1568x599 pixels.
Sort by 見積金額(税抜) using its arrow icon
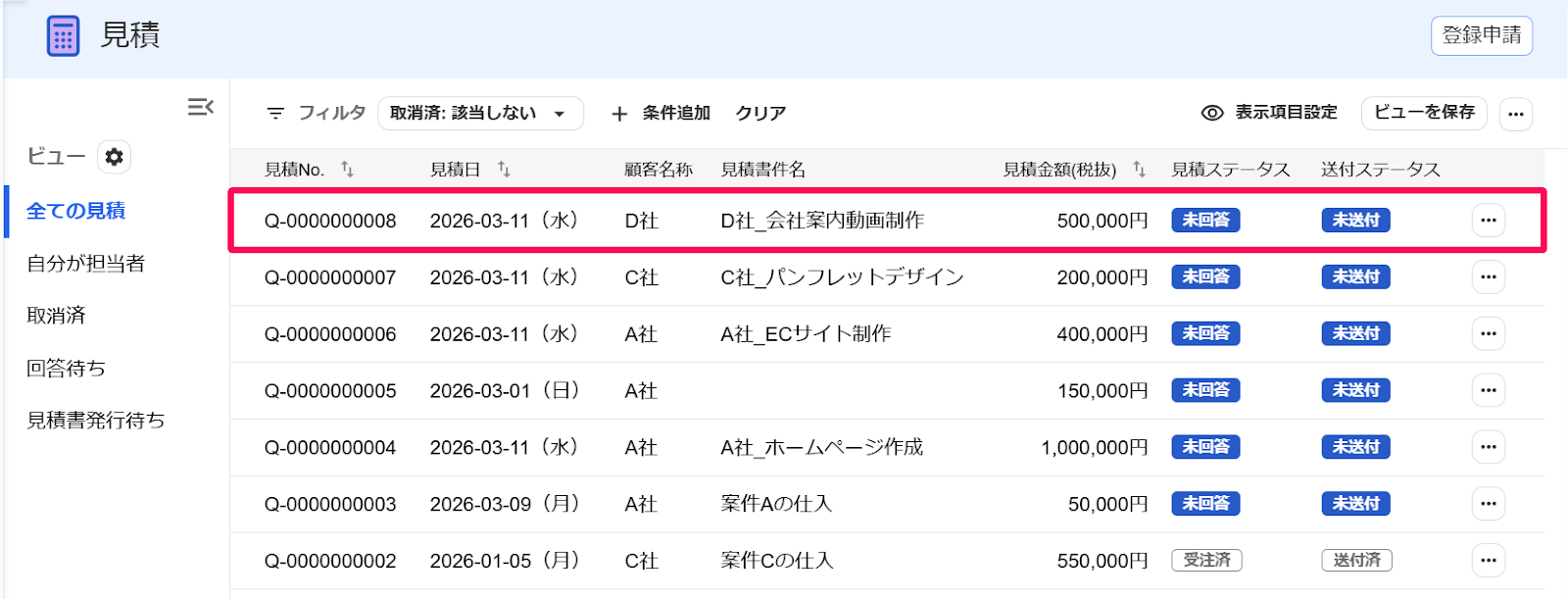[1139, 169]
